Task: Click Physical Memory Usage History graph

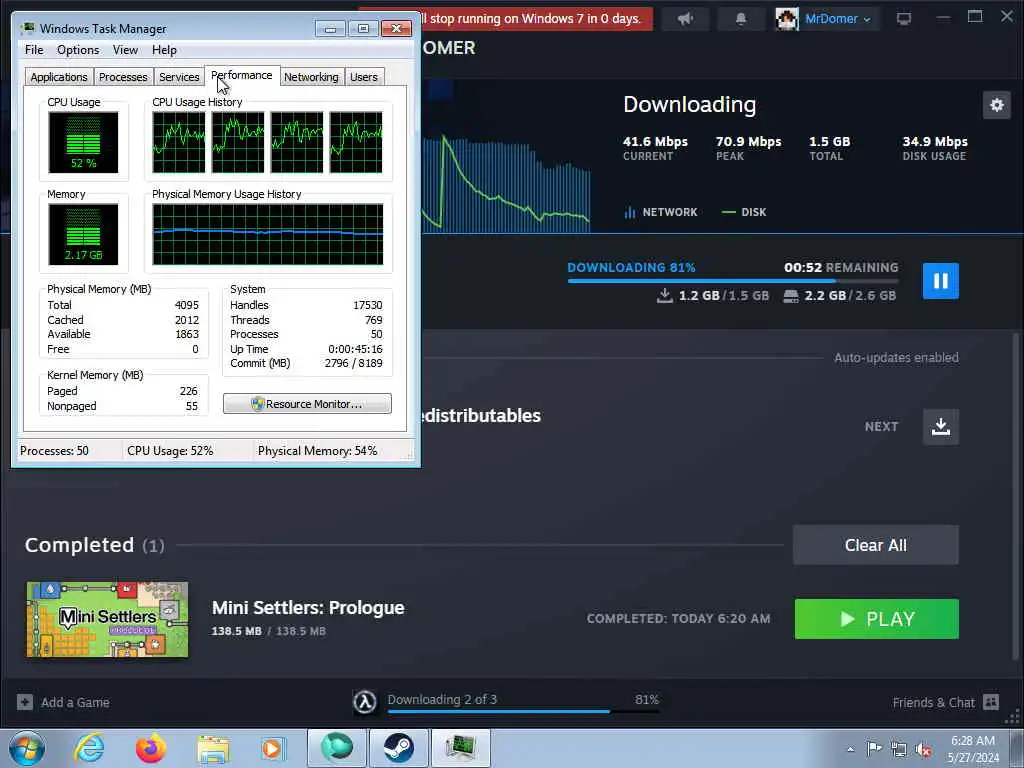Action: point(268,234)
